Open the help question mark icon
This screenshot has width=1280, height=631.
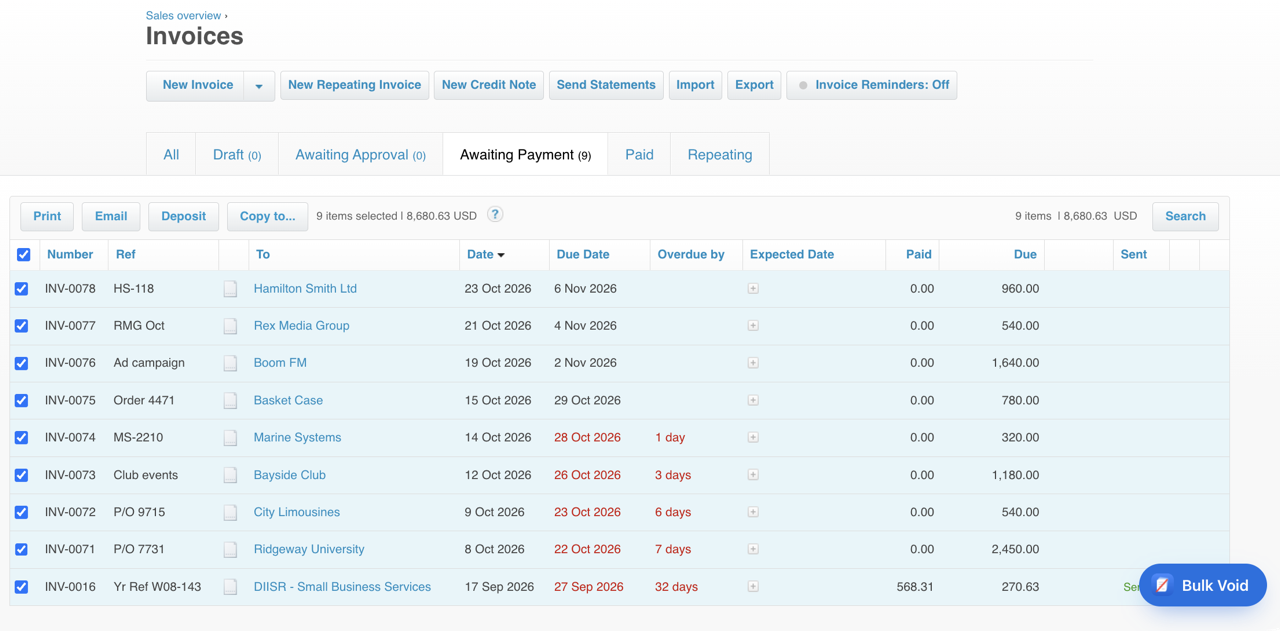pyautogui.click(x=495, y=215)
